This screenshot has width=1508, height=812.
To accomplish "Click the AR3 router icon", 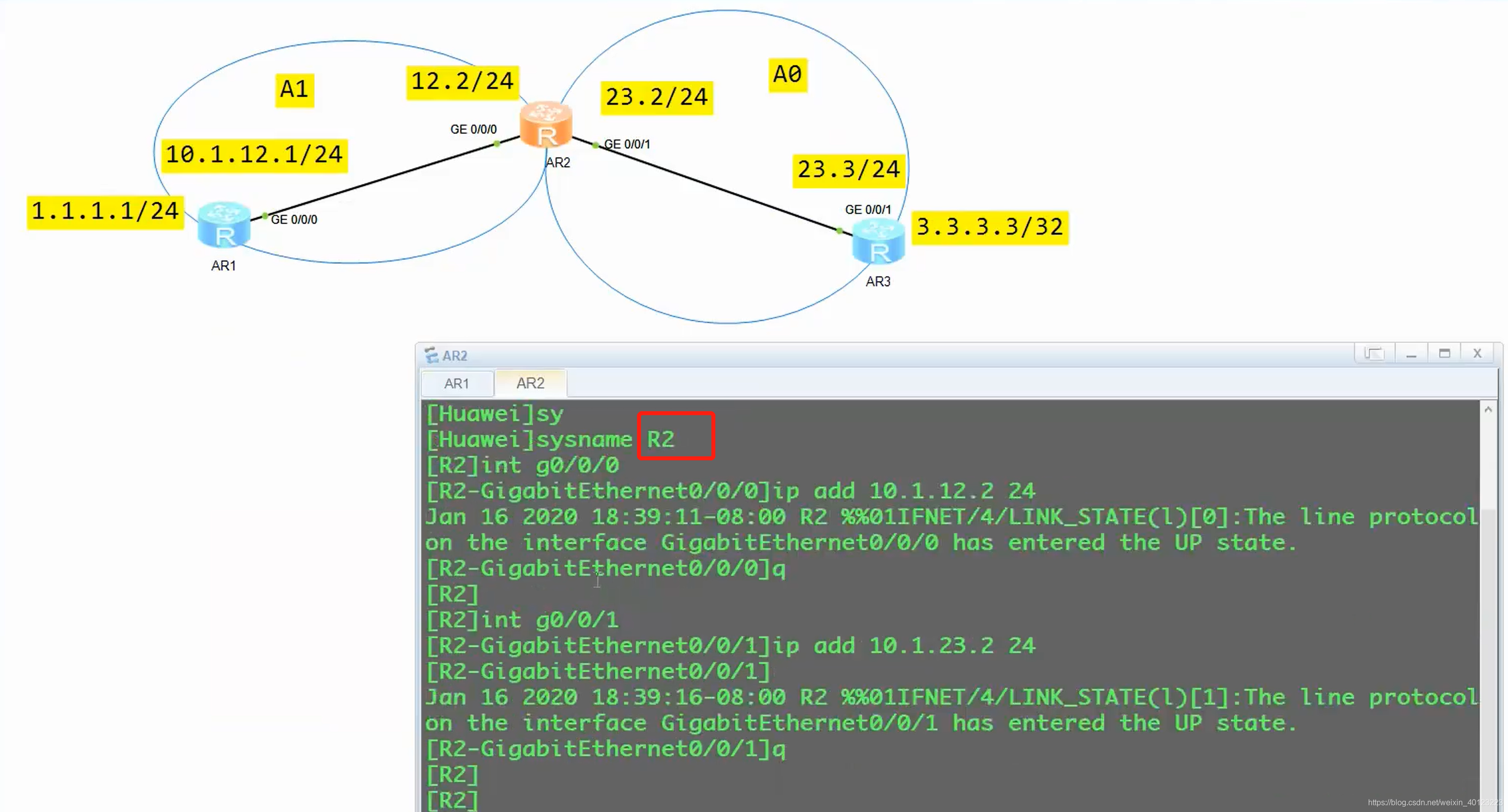I will (878, 241).
